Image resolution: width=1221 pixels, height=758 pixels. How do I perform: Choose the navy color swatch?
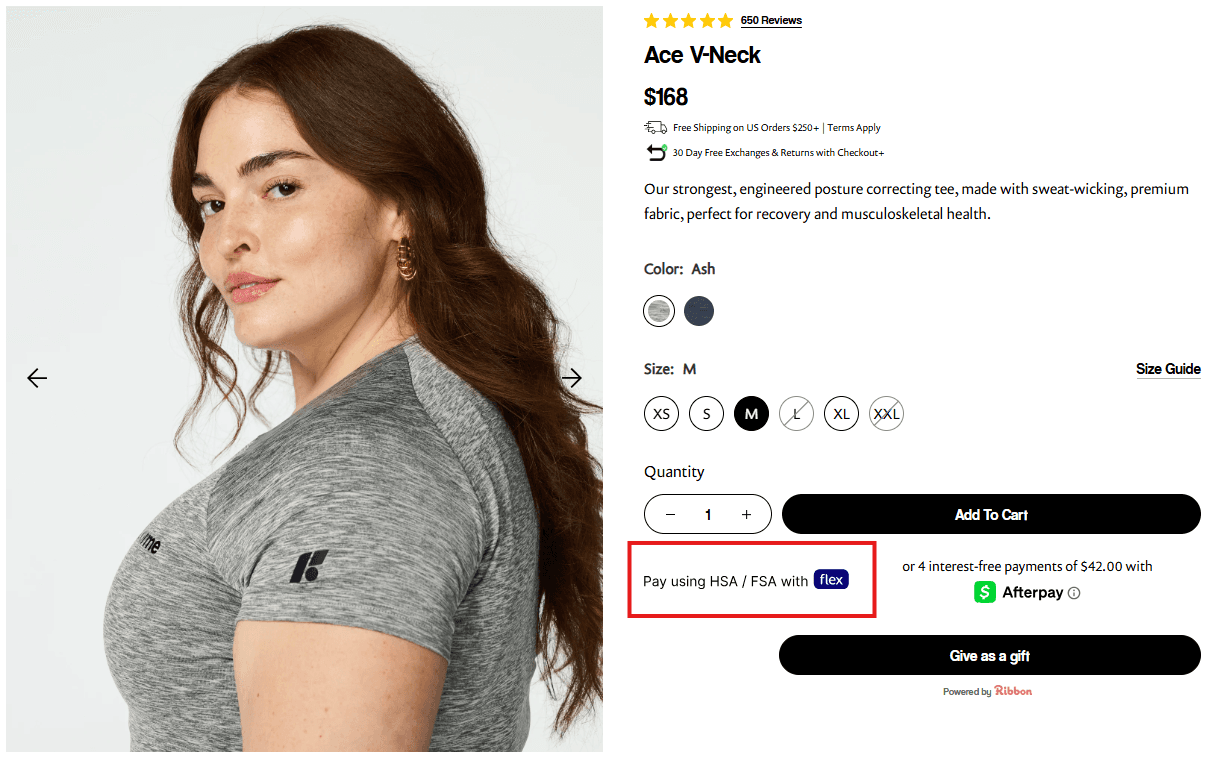click(699, 311)
